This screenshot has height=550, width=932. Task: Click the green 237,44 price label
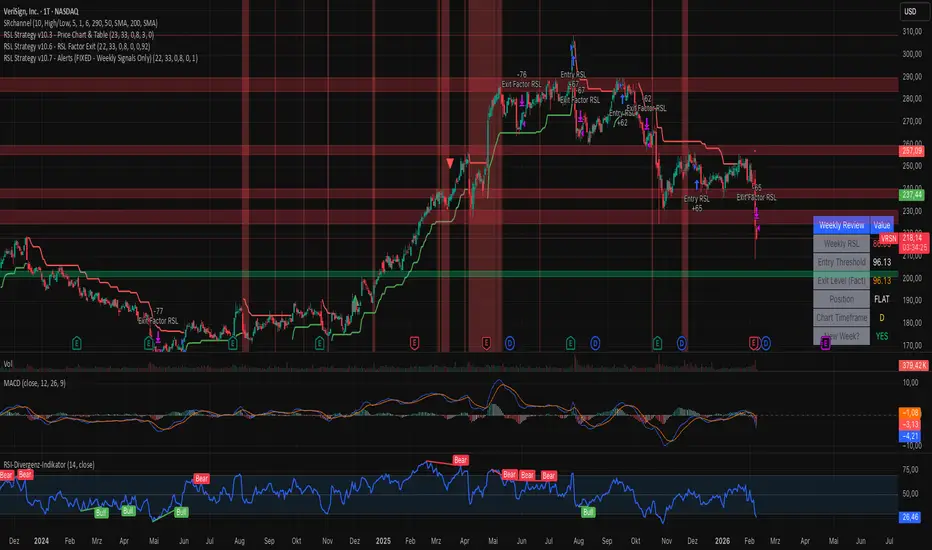click(x=912, y=194)
